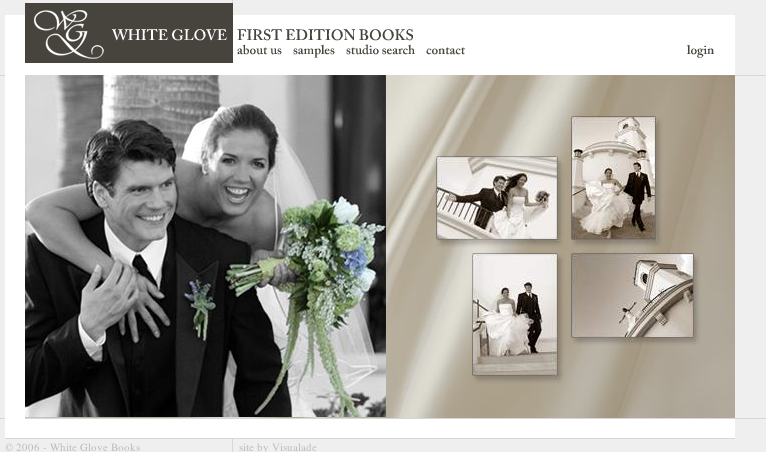This screenshot has height=452, width=766.
Task: Select the FIRST EDITION BOOKS heading
Action: [325, 35]
